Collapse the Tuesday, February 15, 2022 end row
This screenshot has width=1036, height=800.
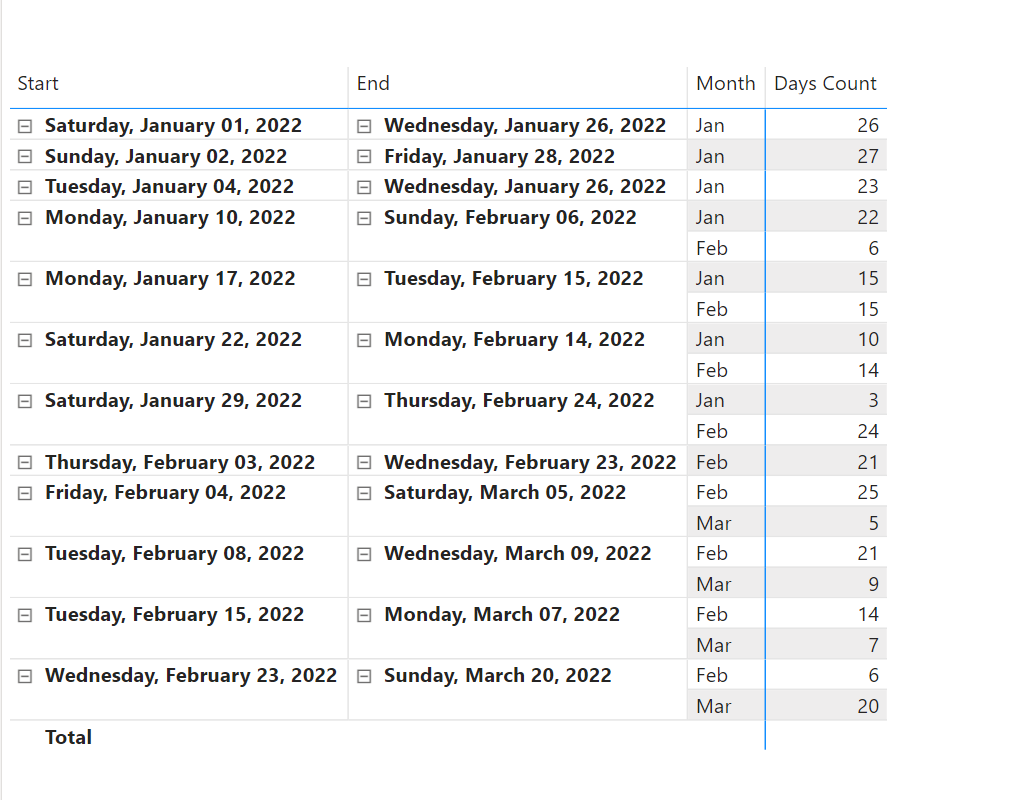click(364, 279)
